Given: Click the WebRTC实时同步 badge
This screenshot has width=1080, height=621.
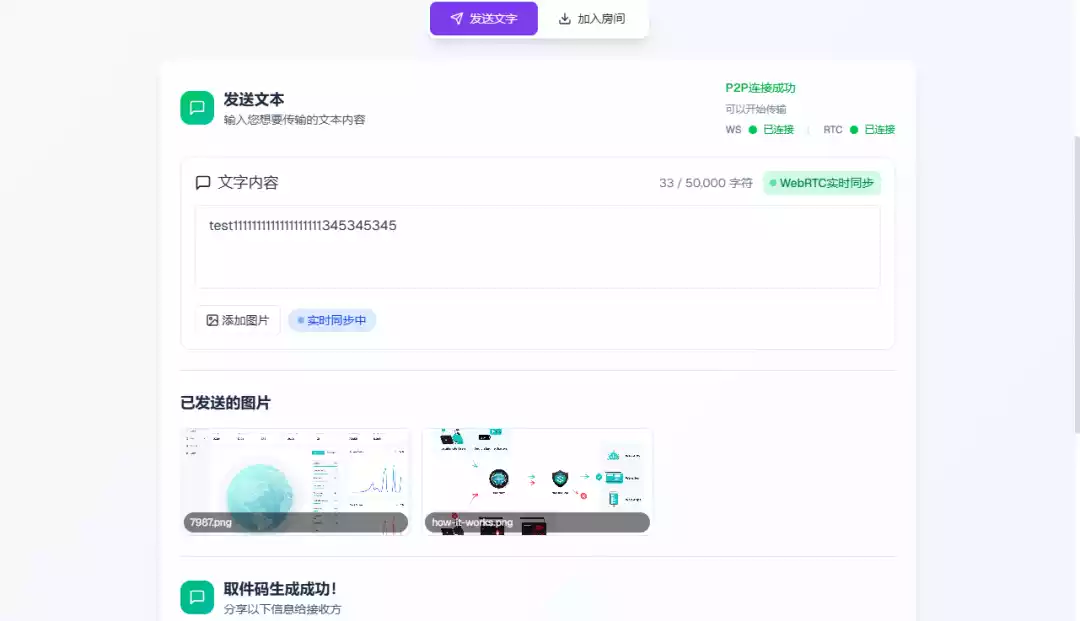Looking at the screenshot, I should coord(822,183).
